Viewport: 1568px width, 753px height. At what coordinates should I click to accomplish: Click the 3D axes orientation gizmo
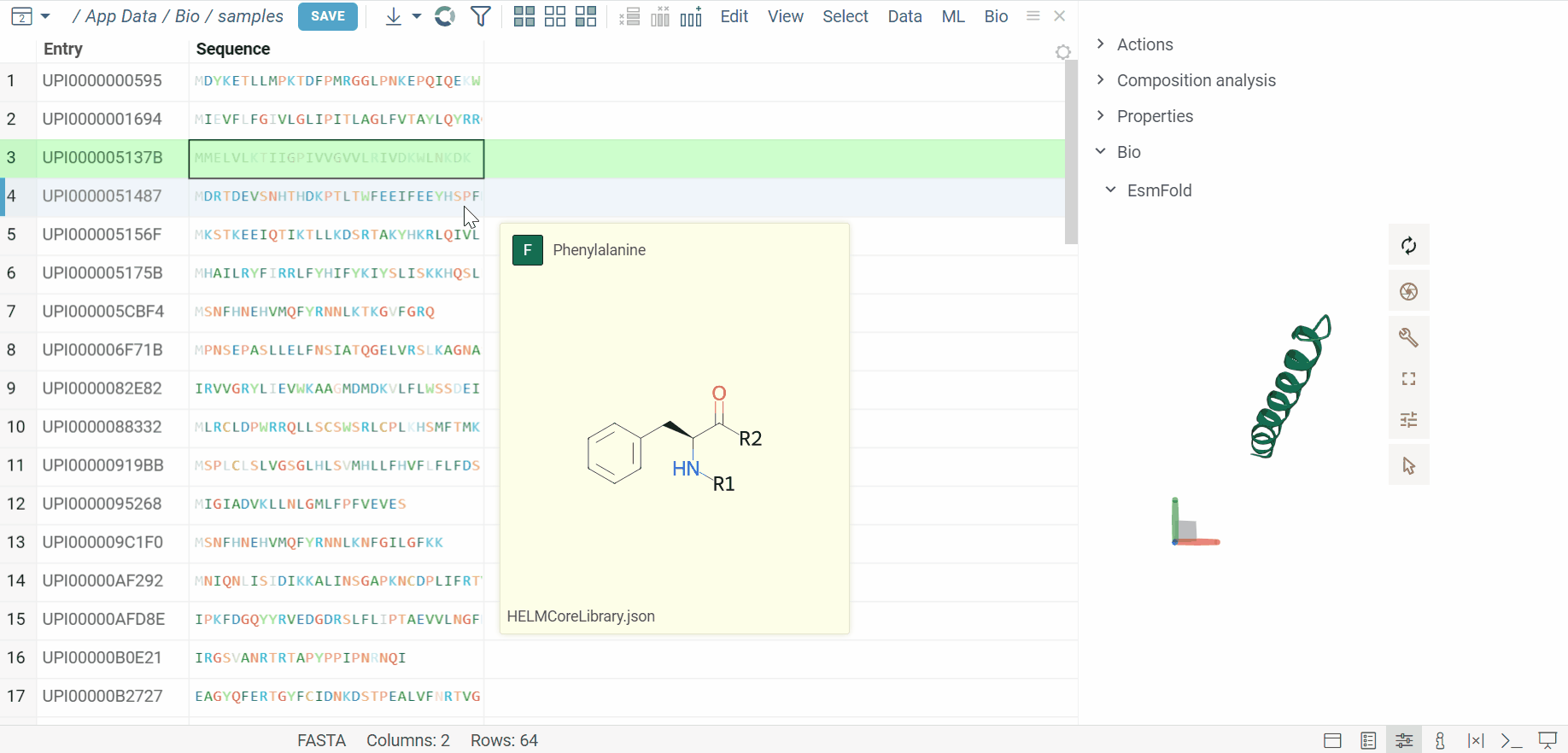(1195, 522)
